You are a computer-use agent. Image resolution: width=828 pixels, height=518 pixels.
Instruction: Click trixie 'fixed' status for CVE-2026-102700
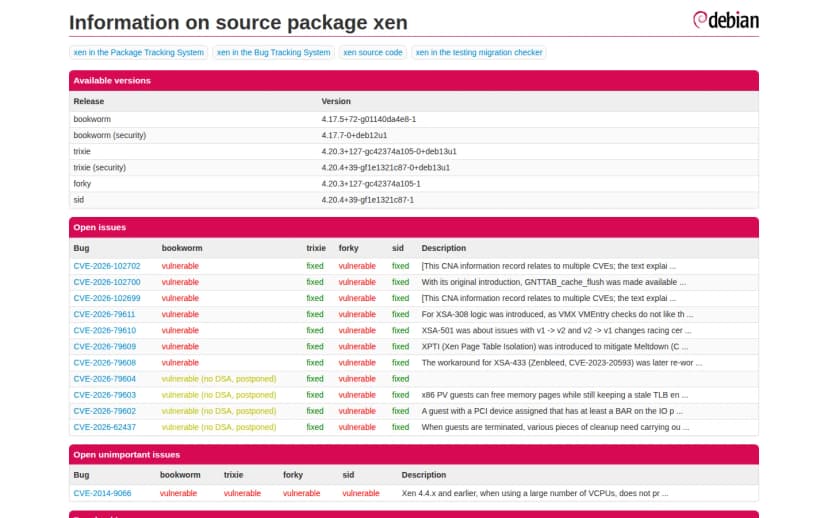315,282
